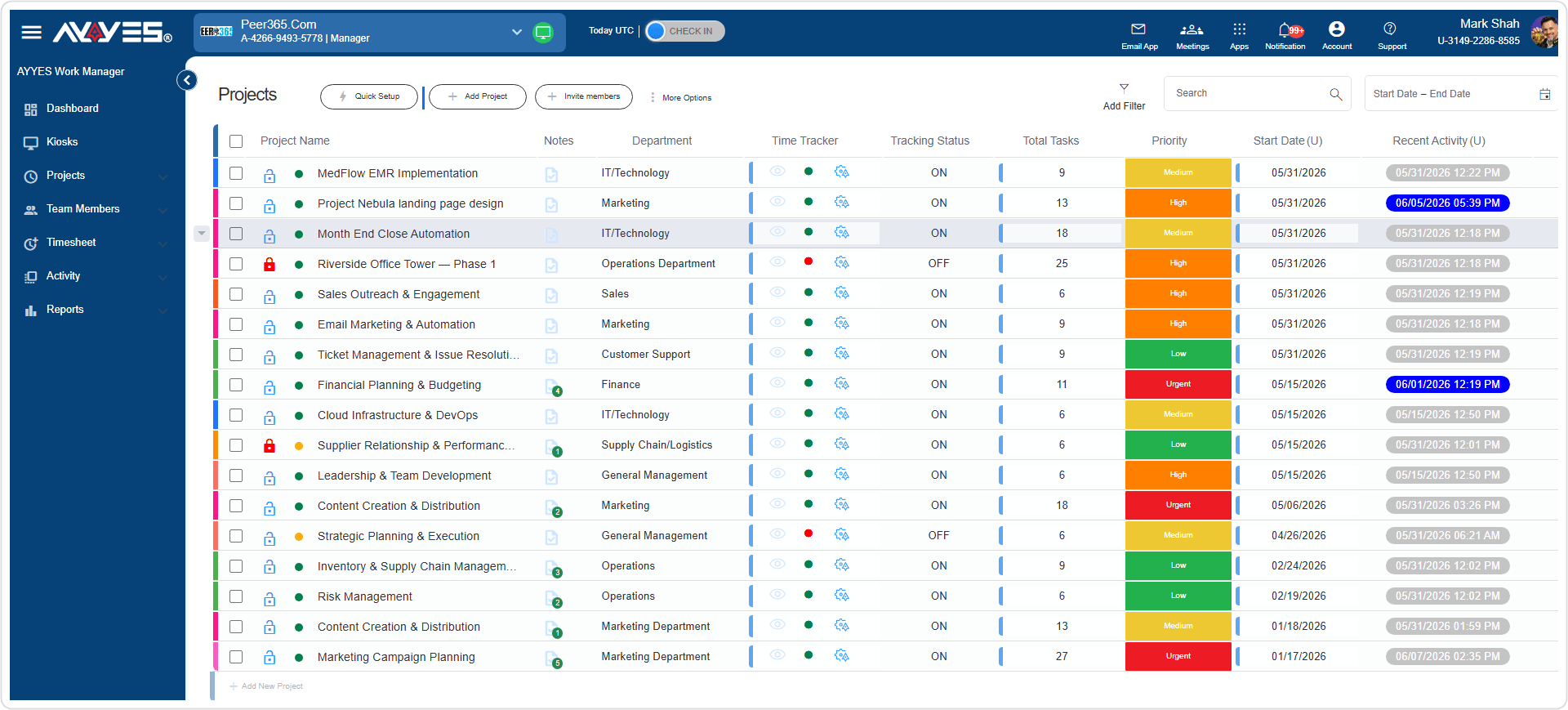Toggle the CHECK IN switch
Viewport: 1568px width, 710px height.
tap(684, 31)
